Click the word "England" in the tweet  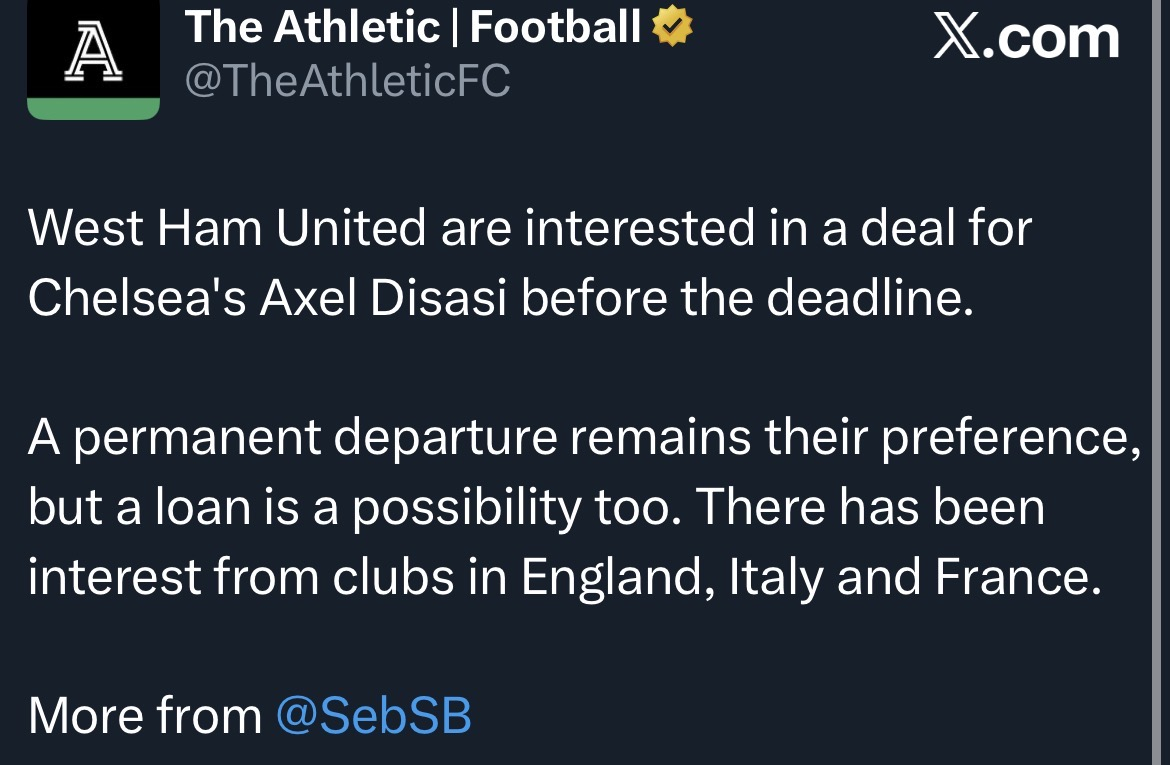pyautogui.click(x=617, y=579)
